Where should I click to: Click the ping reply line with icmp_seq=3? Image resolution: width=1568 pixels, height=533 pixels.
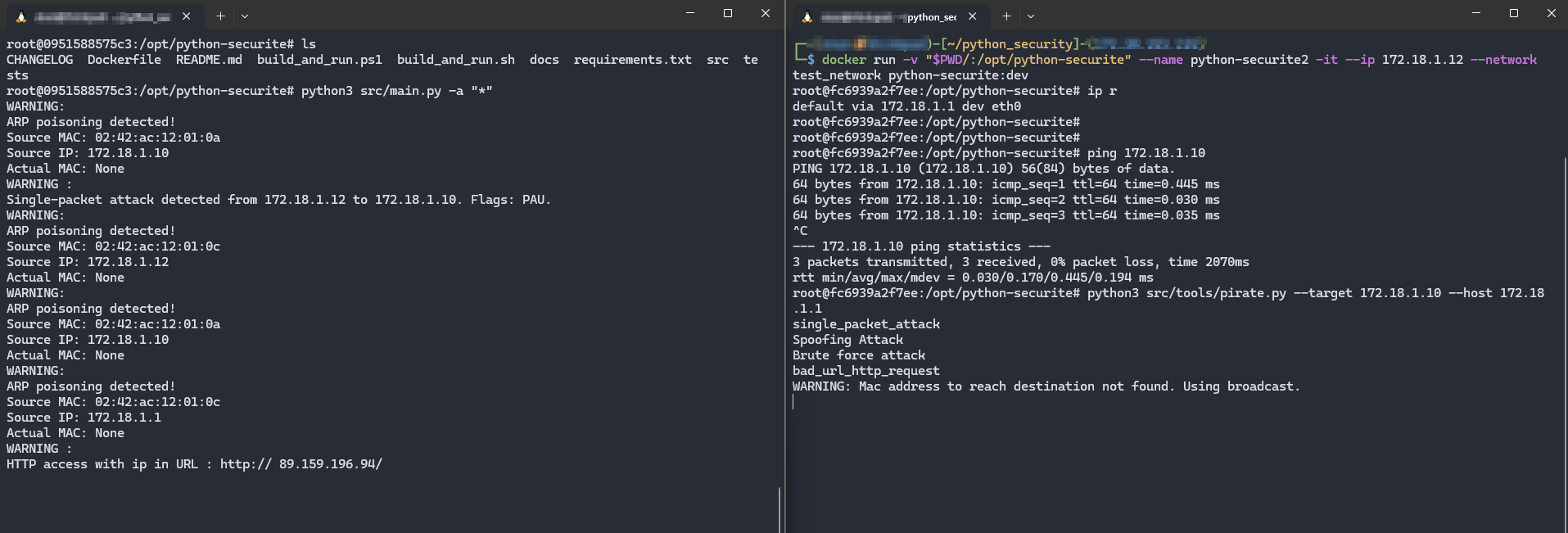(1006, 215)
